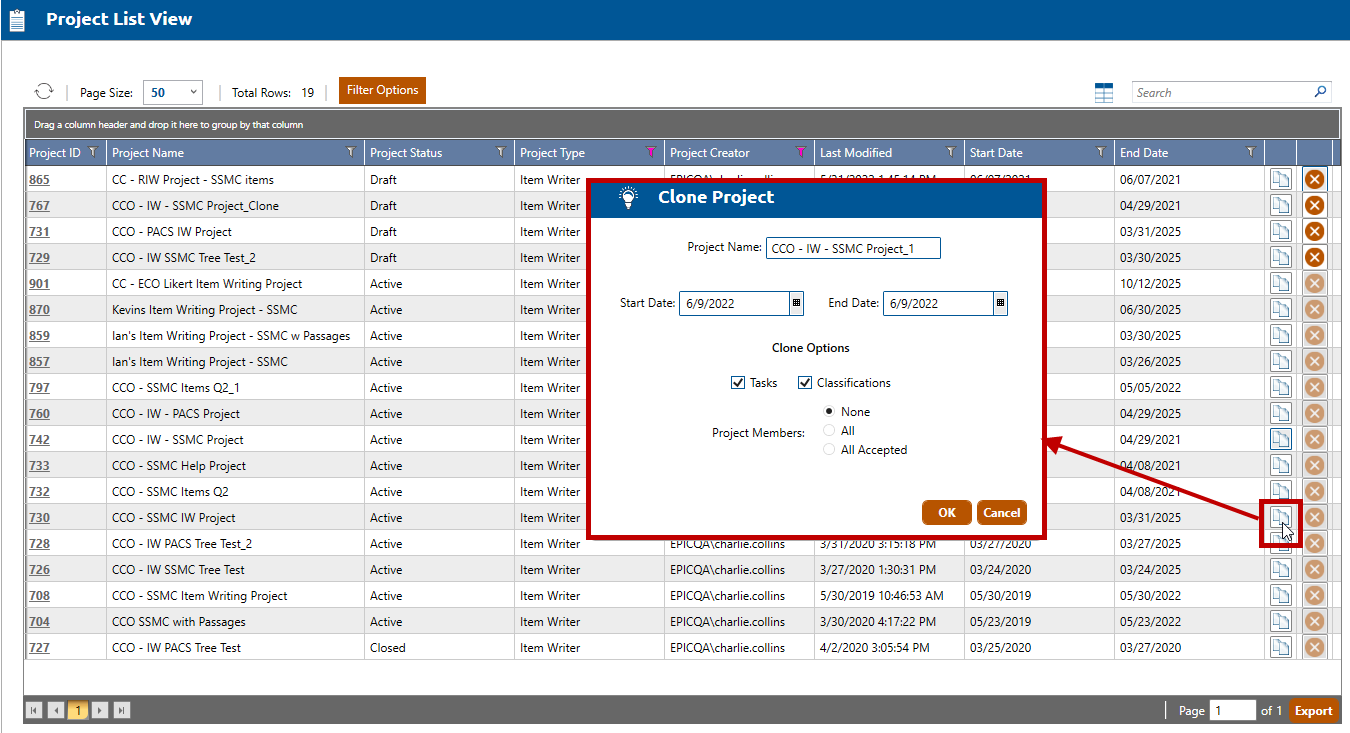Click delete icon for project 767
The image size is (1350, 733).
point(1314,205)
